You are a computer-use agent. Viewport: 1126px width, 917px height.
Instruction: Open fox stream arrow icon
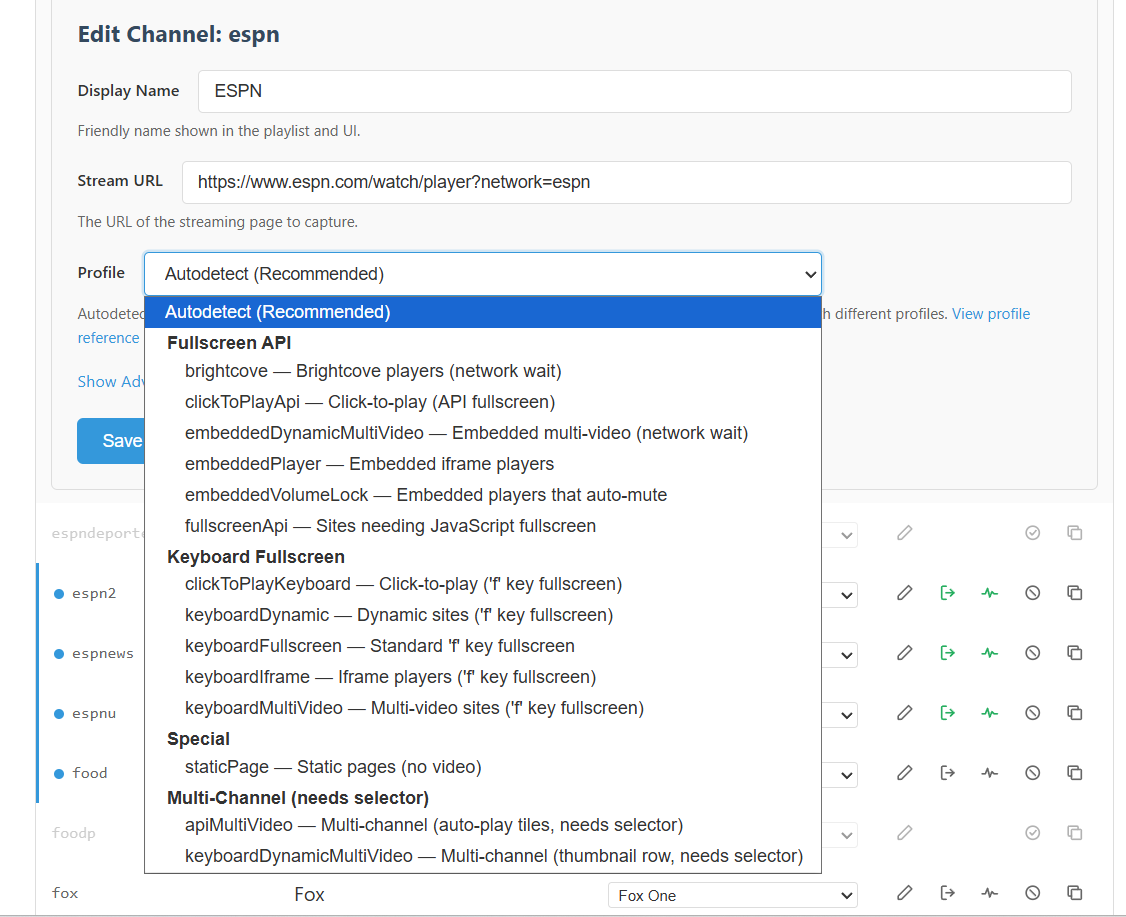(947, 893)
